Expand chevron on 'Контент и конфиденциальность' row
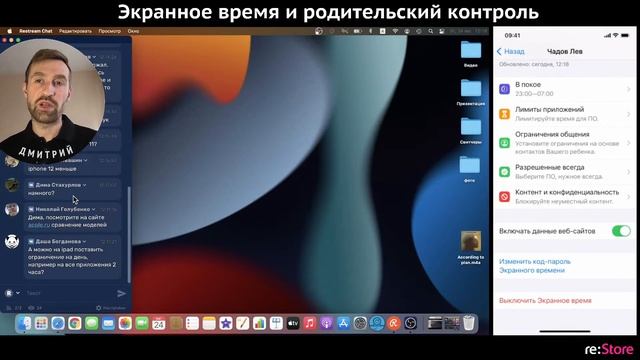Screen dimensions: 640x360 [x=629, y=197]
